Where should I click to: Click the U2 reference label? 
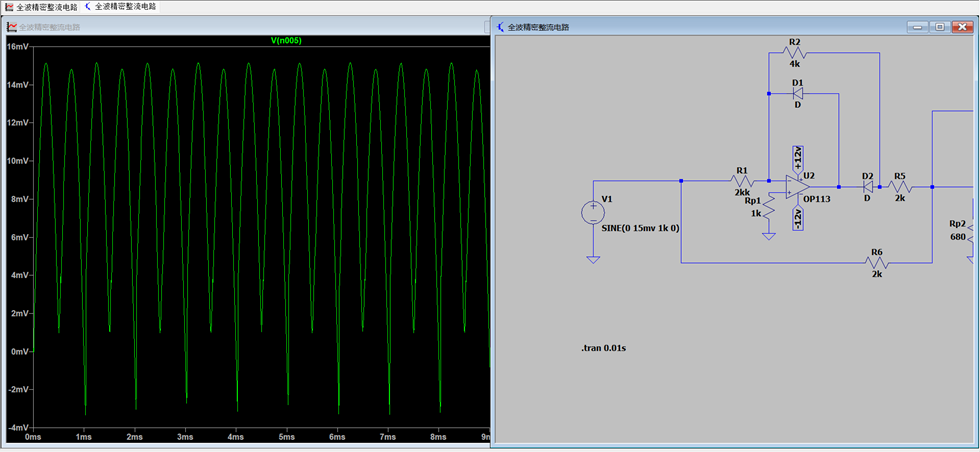809,176
